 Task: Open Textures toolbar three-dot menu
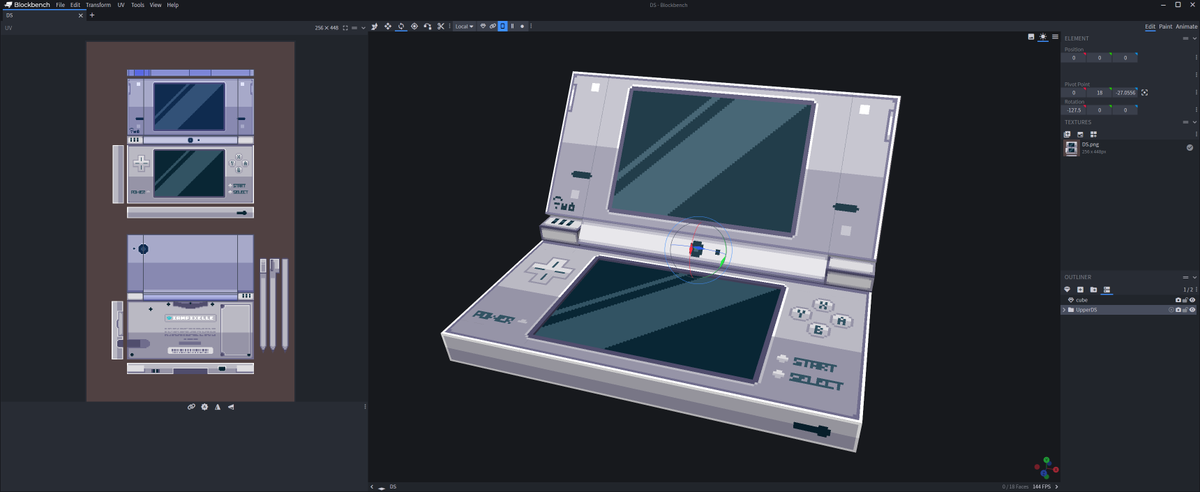click(x=1196, y=134)
